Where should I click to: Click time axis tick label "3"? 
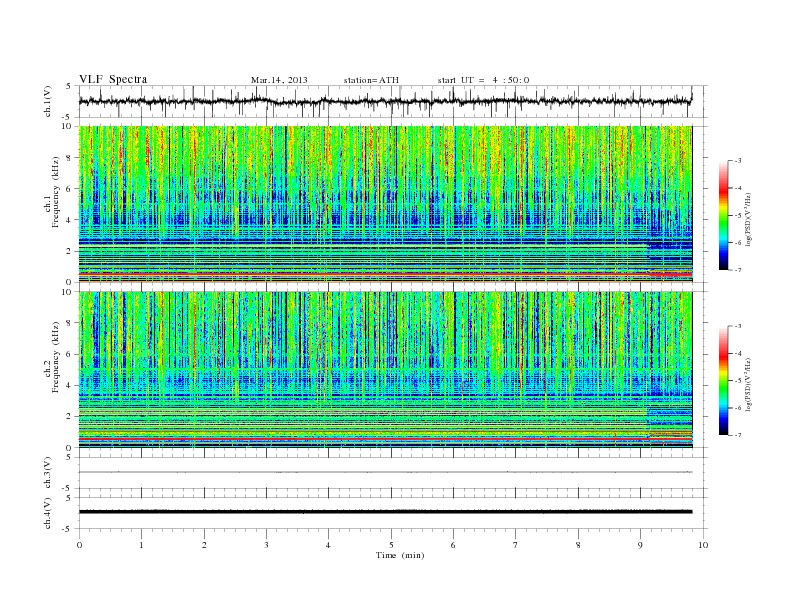tap(266, 545)
